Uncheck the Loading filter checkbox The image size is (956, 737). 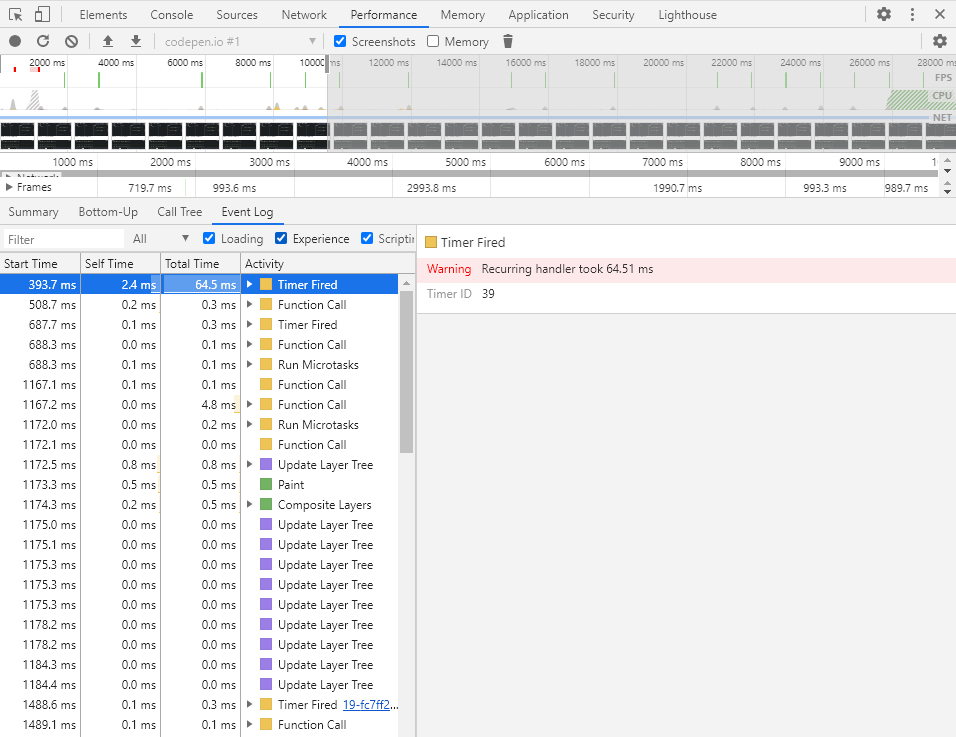click(208, 238)
